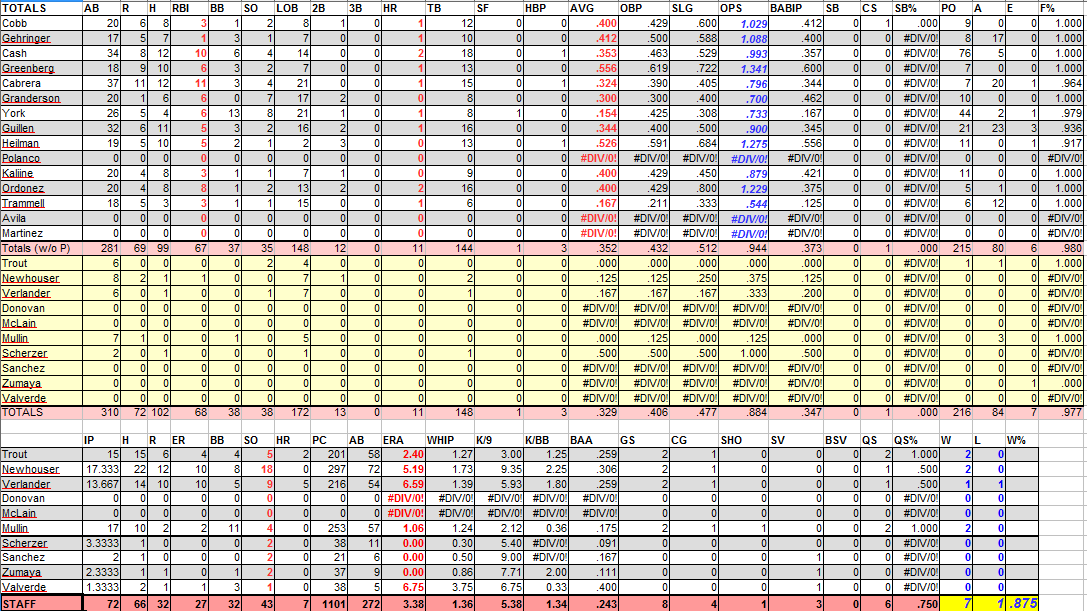This screenshot has width=1087, height=611.
Task: Select the STAFF win percentage .875
Action: (x=1022, y=604)
